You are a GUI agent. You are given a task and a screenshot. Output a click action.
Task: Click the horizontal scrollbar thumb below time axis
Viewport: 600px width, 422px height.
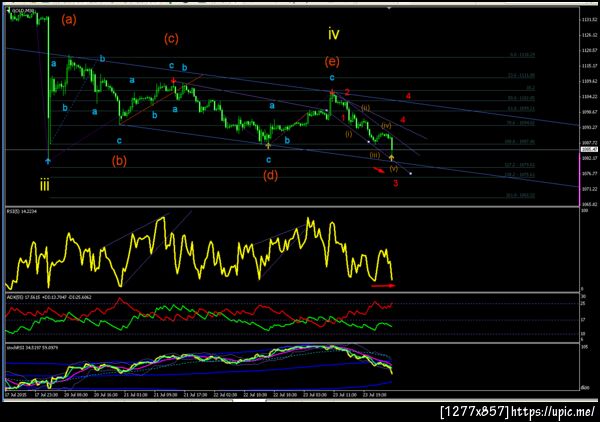(249, 401)
